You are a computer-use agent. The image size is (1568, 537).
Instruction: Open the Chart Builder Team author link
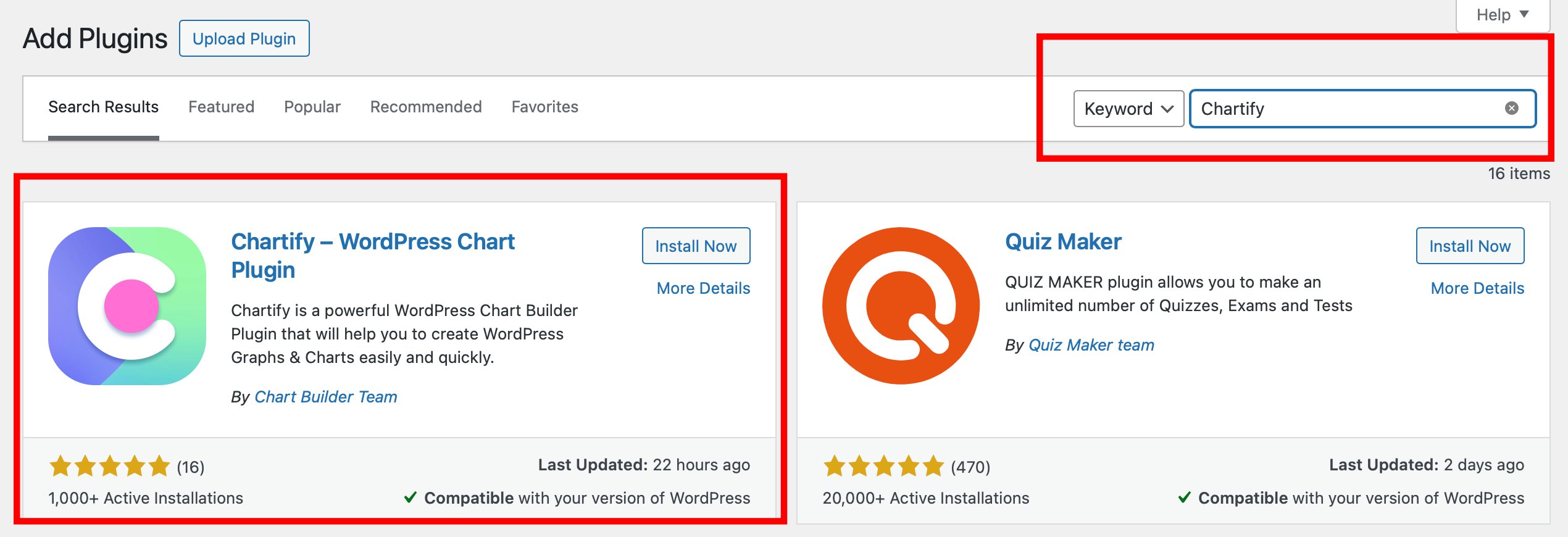[x=326, y=397]
